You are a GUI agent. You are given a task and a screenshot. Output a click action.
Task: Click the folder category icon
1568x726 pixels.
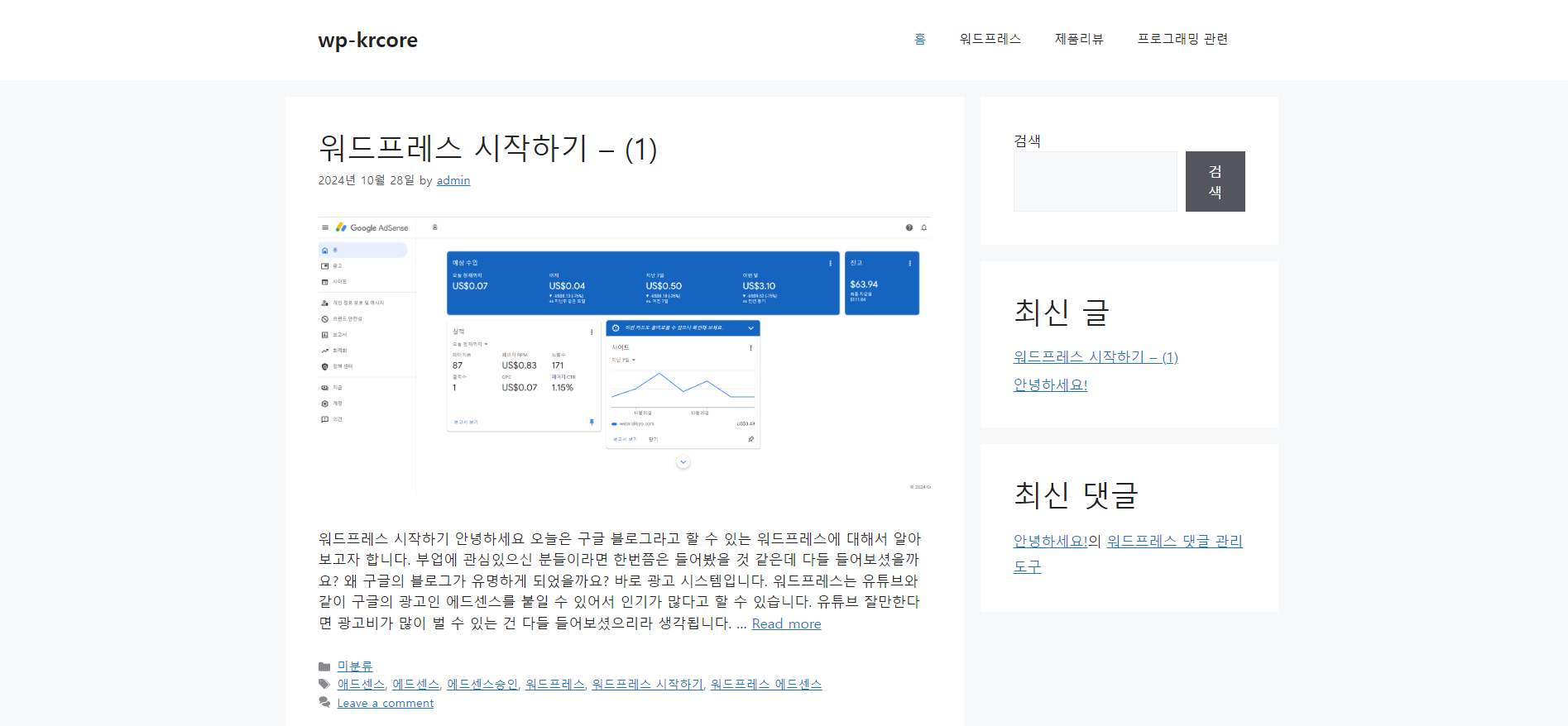tap(324, 666)
